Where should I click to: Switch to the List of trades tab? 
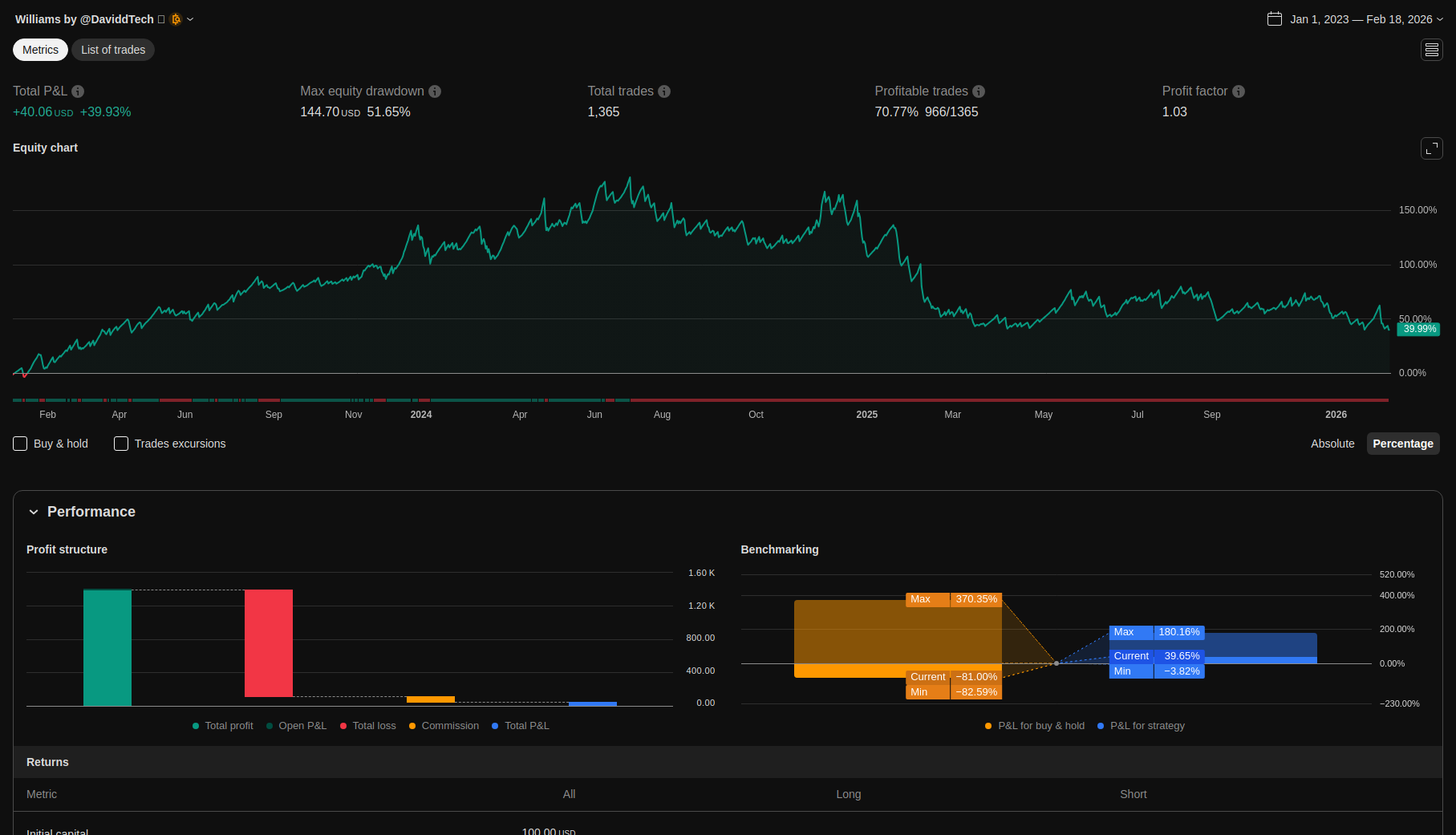click(113, 50)
